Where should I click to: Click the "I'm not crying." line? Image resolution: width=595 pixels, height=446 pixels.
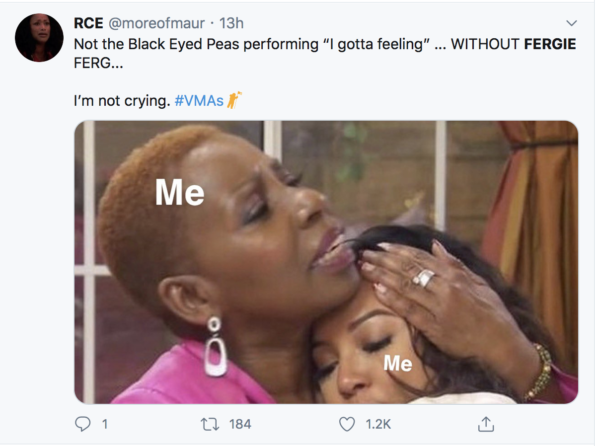point(122,101)
